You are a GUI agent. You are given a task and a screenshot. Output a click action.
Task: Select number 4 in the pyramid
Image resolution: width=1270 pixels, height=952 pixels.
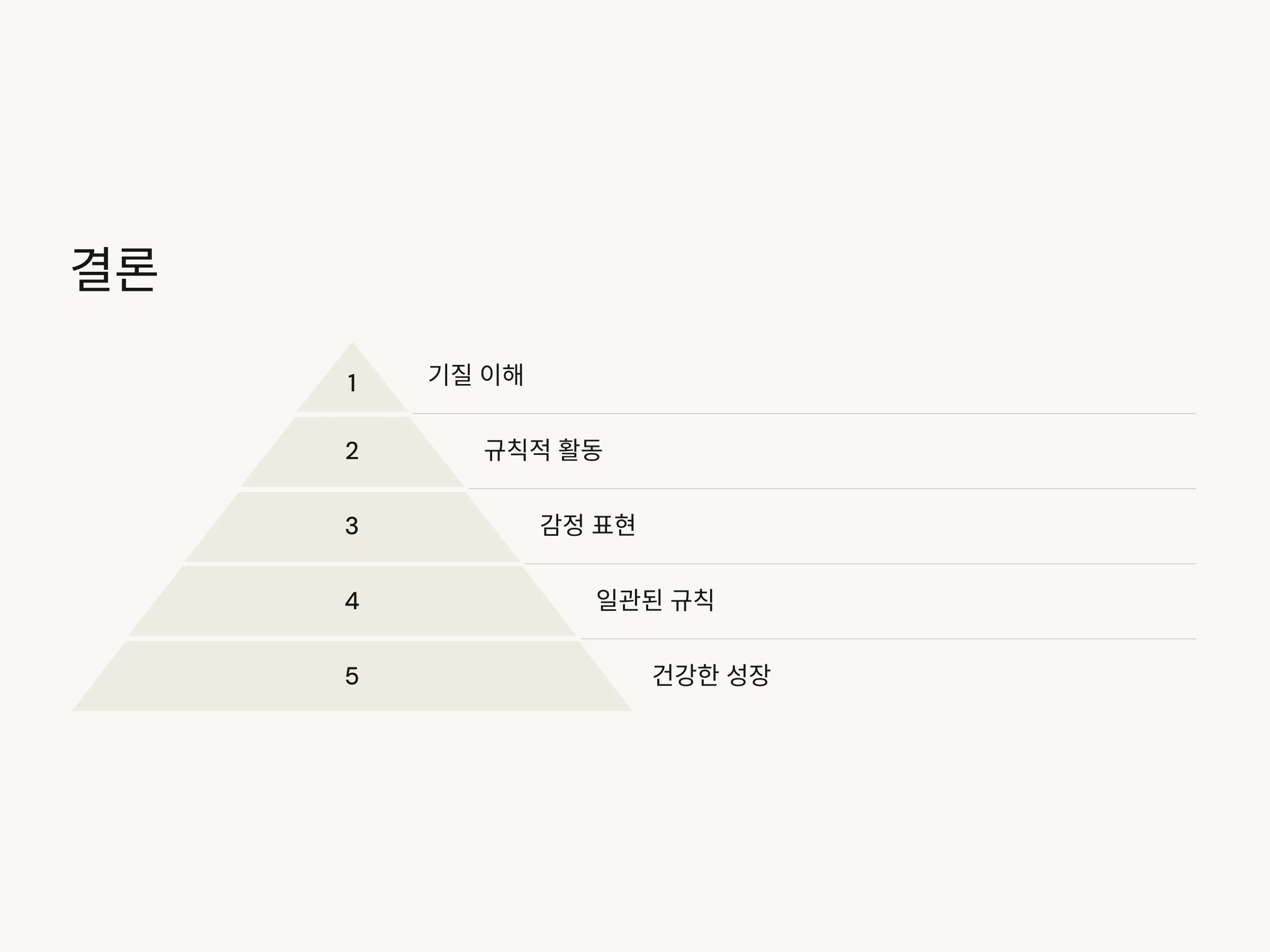[352, 601]
